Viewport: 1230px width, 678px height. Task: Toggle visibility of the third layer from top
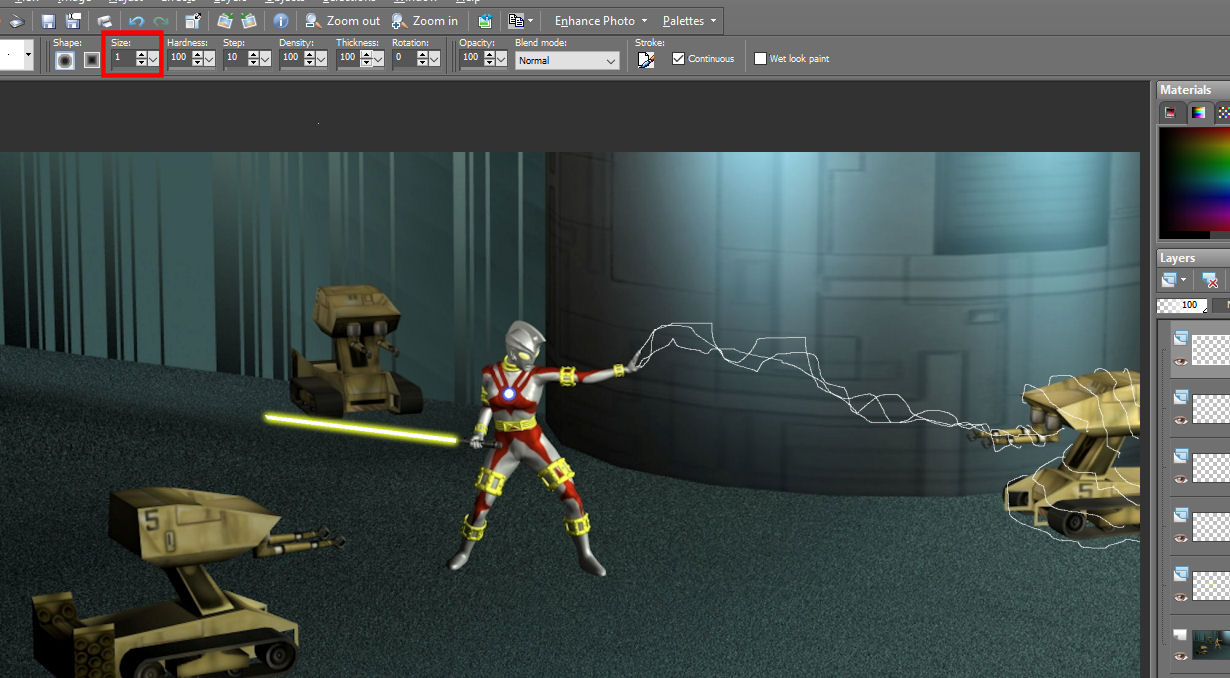[1180, 480]
